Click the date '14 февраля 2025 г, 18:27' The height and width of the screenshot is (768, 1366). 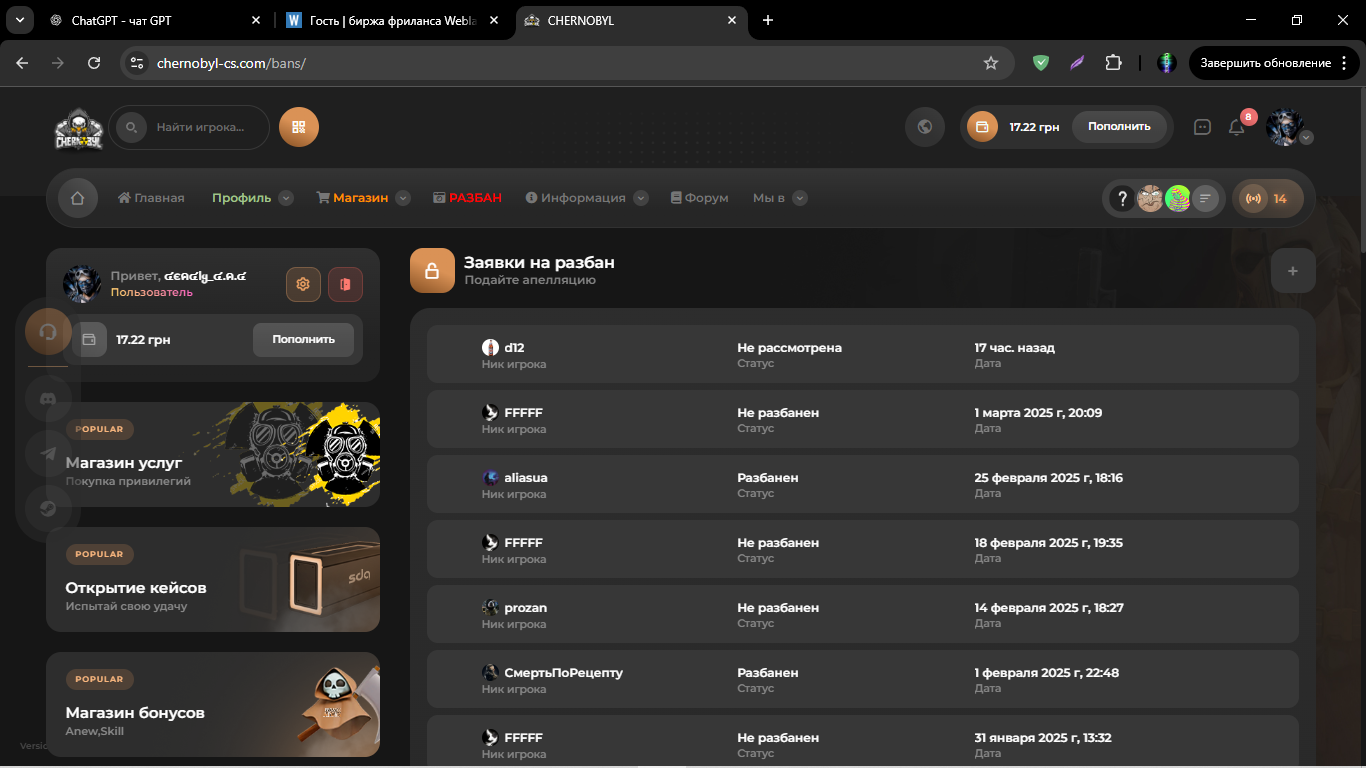click(x=1049, y=608)
